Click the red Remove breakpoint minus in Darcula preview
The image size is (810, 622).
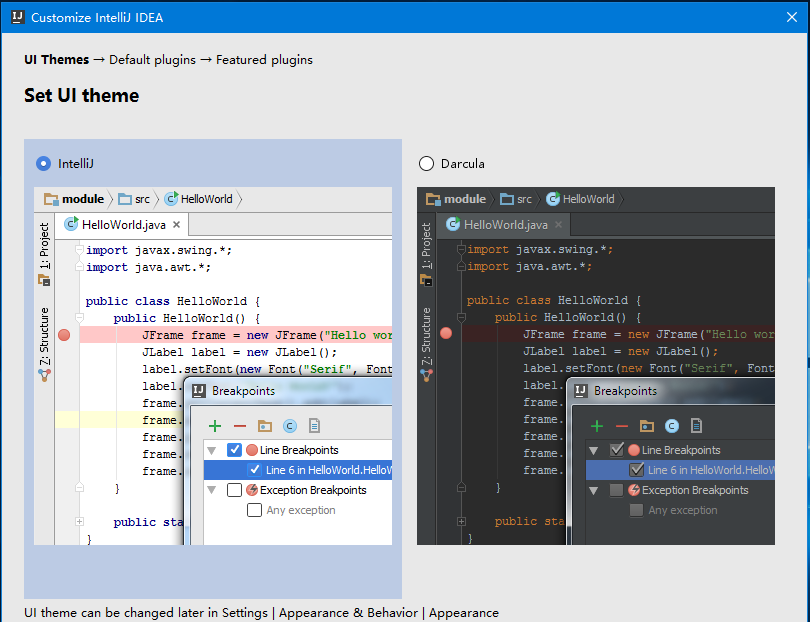pyautogui.click(x=622, y=426)
